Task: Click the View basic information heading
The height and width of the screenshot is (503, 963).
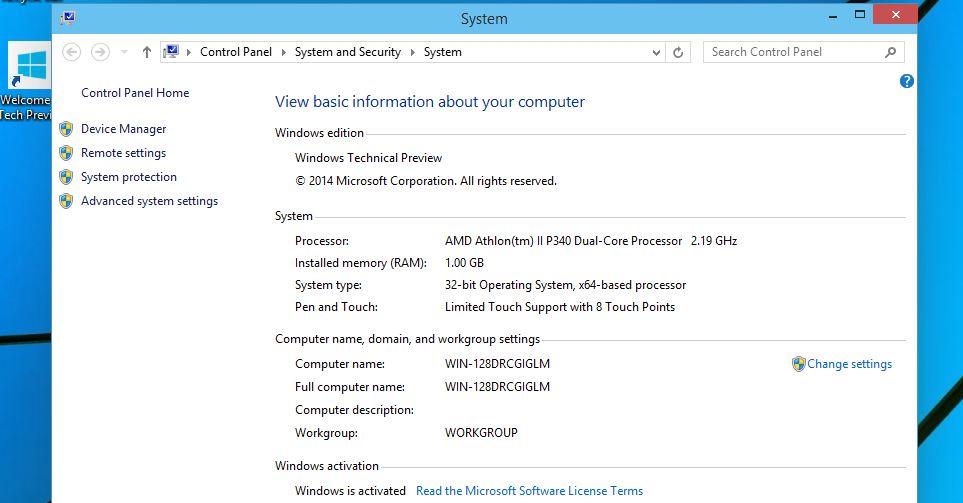Action: tap(430, 102)
